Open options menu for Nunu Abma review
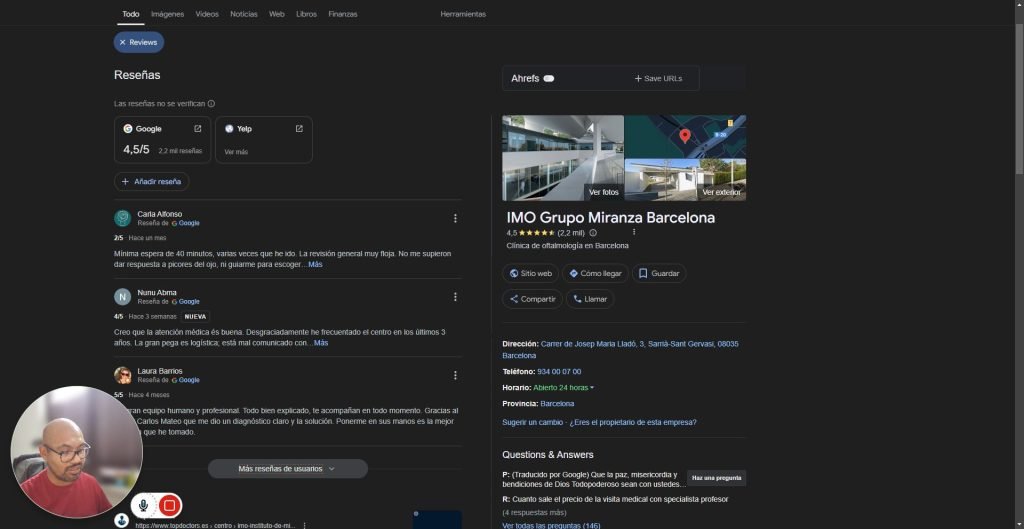The width and height of the screenshot is (1024, 529). (x=455, y=297)
